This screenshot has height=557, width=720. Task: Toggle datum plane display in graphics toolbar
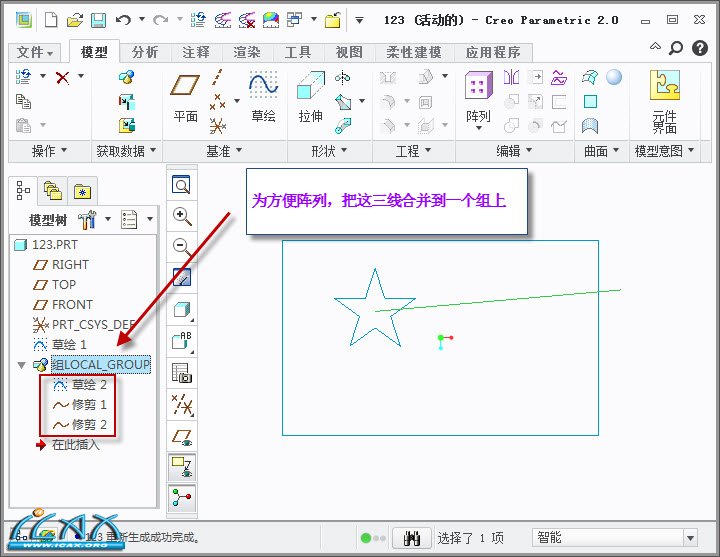pyautogui.click(x=181, y=437)
